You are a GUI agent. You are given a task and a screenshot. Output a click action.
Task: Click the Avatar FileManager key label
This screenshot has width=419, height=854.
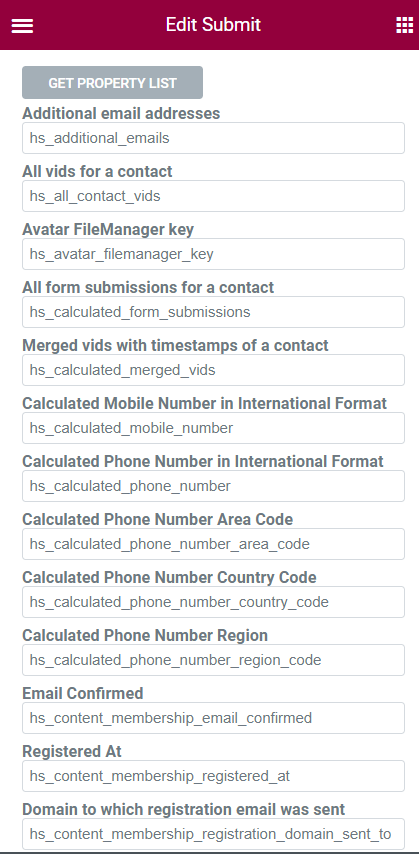point(108,229)
